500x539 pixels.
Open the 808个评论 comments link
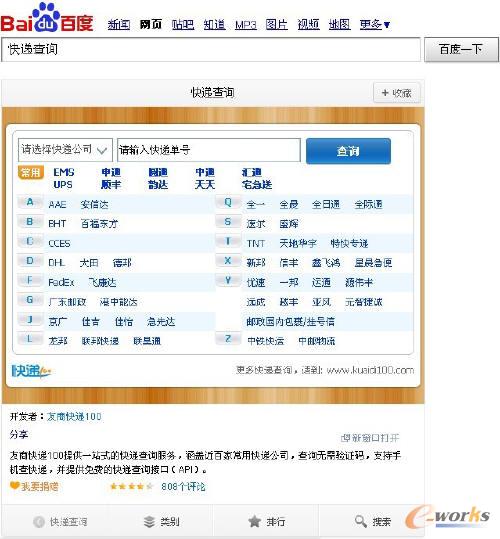pyautogui.click(x=183, y=487)
